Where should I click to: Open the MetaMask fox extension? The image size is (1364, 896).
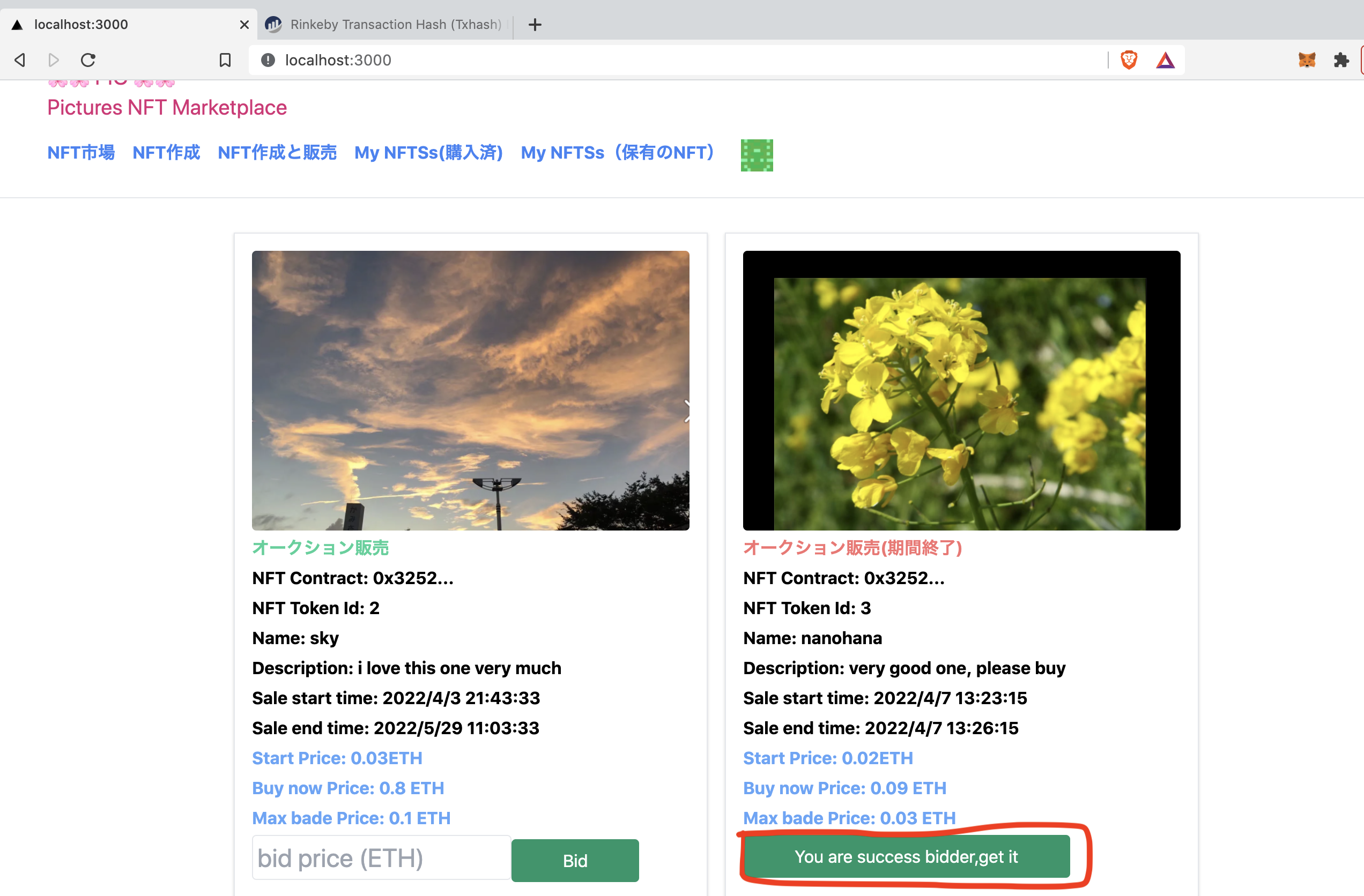pos(1307,60)
